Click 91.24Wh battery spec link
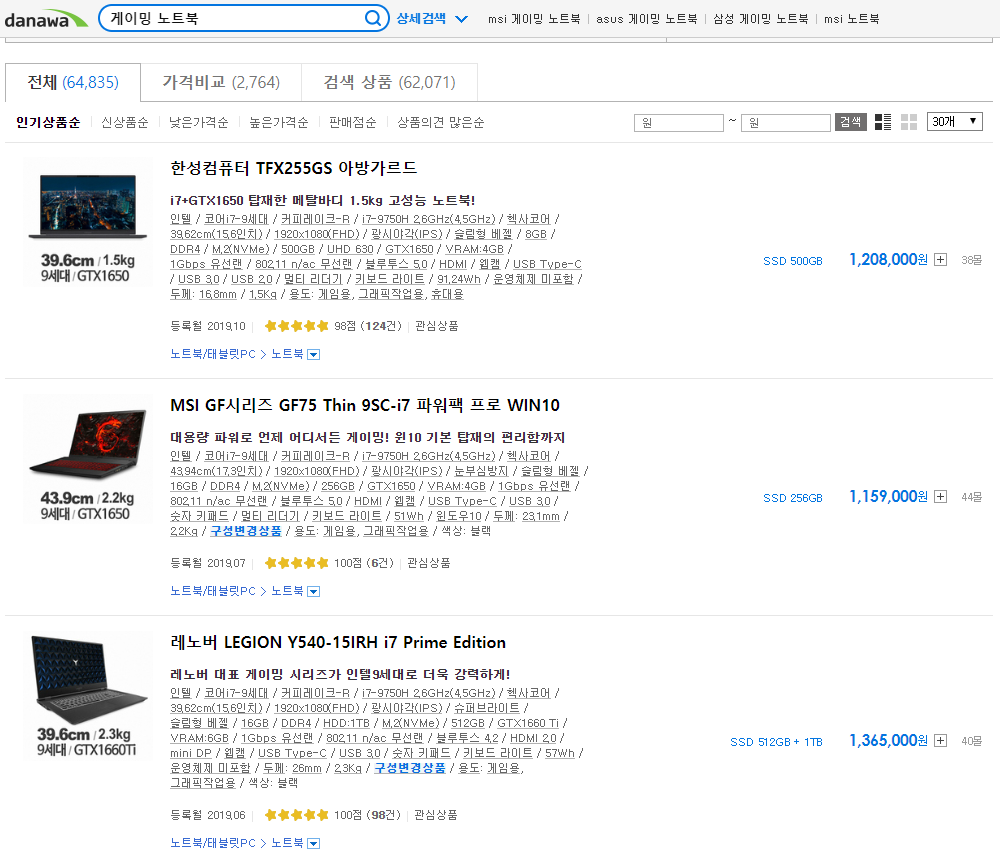 [459, 279]
